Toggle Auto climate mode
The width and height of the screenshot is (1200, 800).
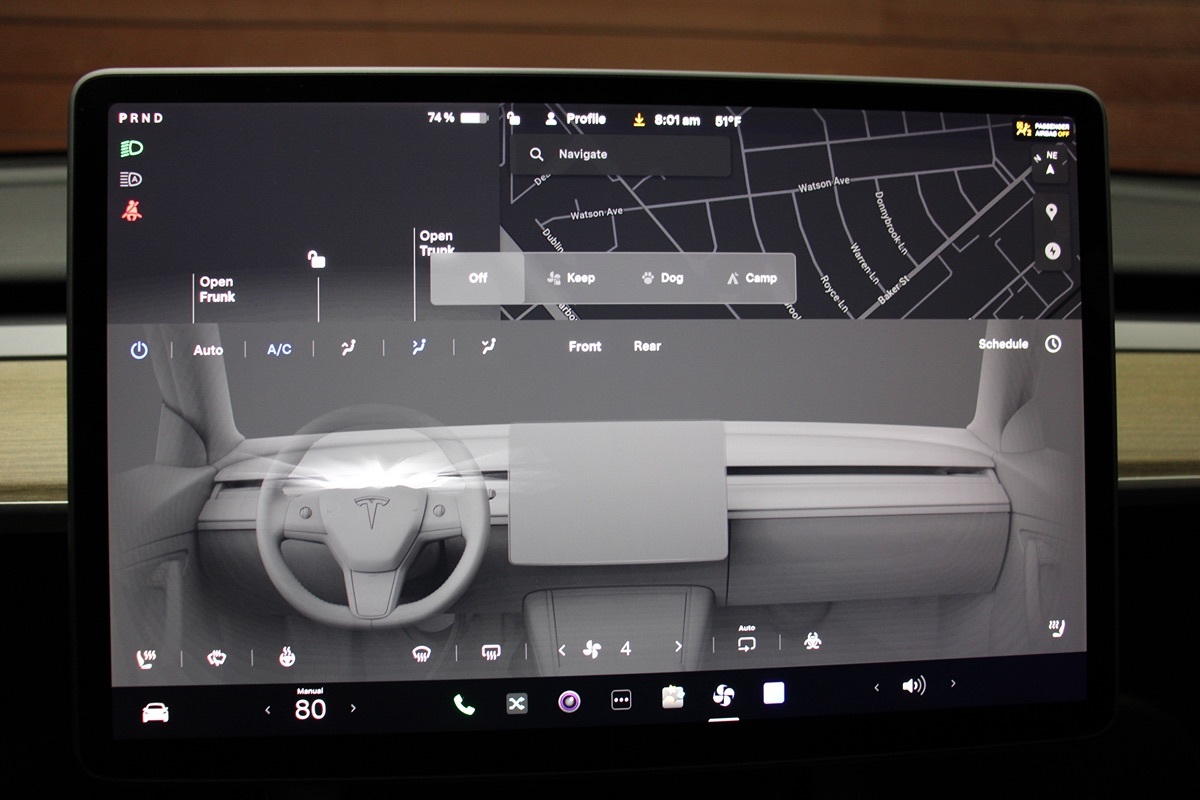click(x=208, y=350)
